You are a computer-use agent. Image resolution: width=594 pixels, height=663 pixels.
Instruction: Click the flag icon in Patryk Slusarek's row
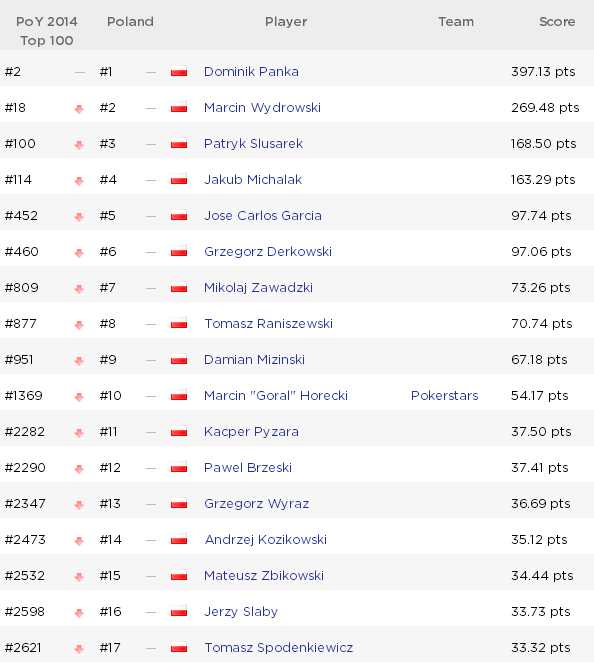(179, 143)
